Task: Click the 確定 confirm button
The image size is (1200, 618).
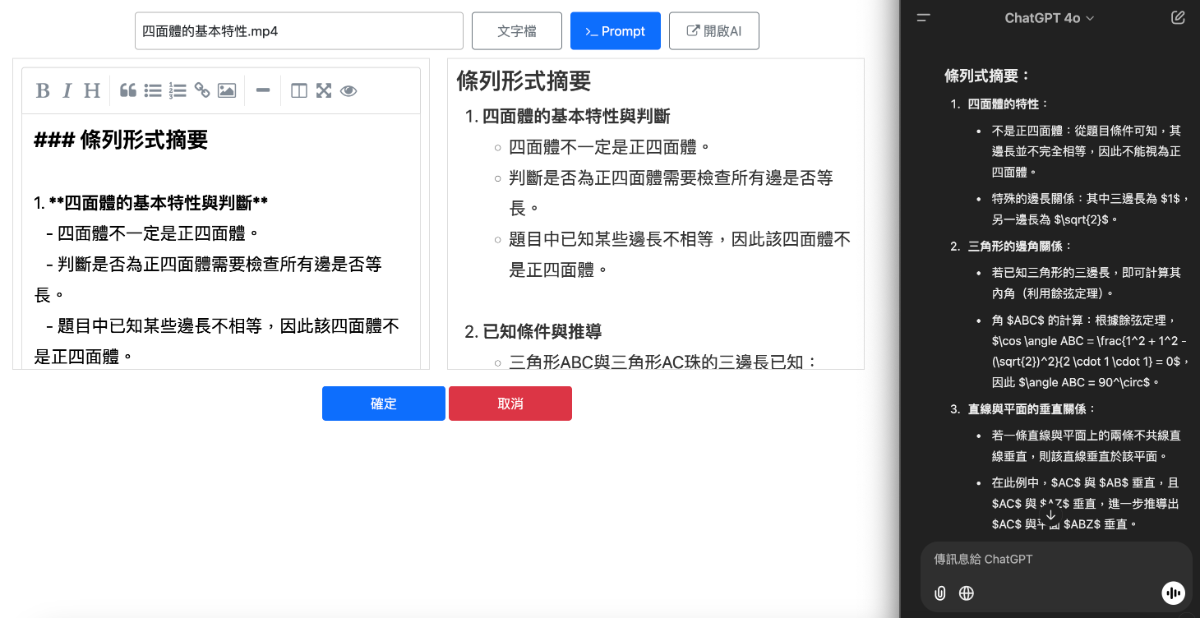Action: click(383, 404)
